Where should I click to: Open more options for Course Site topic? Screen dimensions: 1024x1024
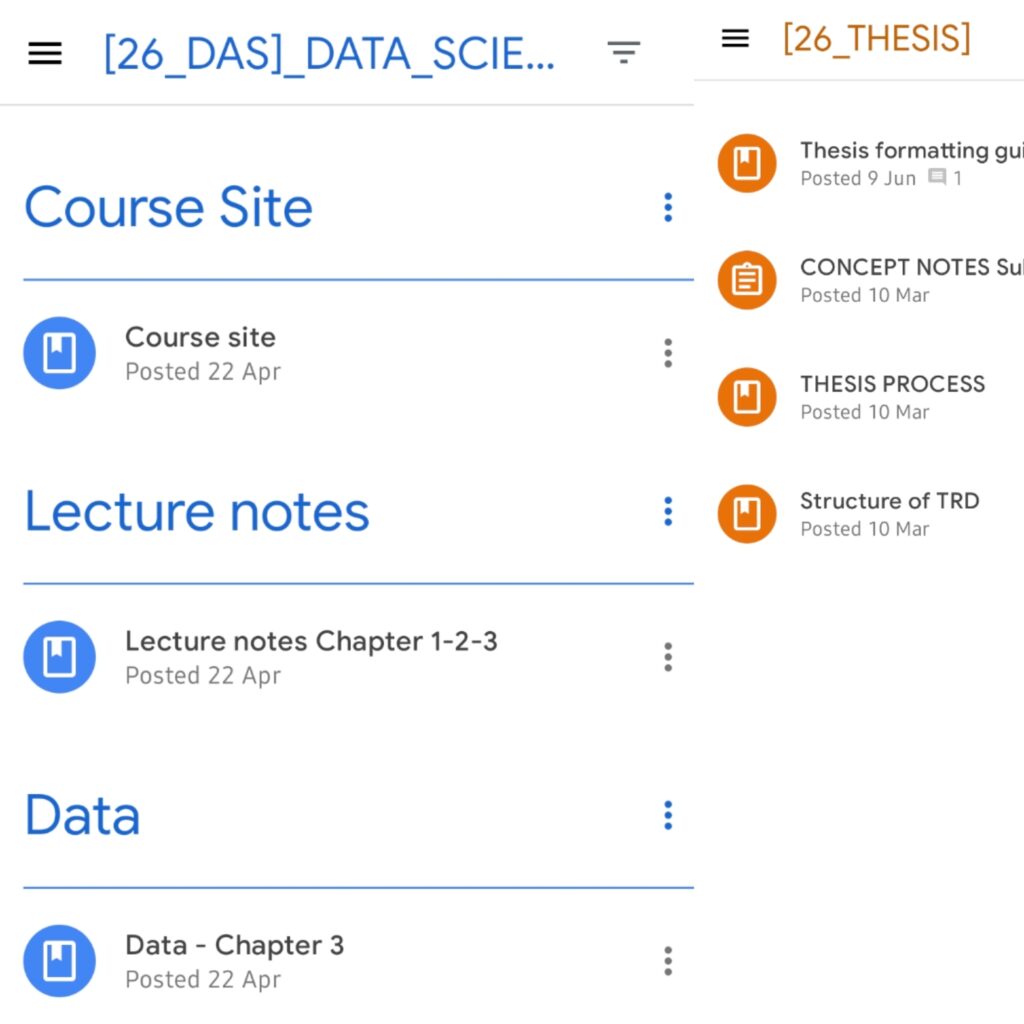point(668,208)
